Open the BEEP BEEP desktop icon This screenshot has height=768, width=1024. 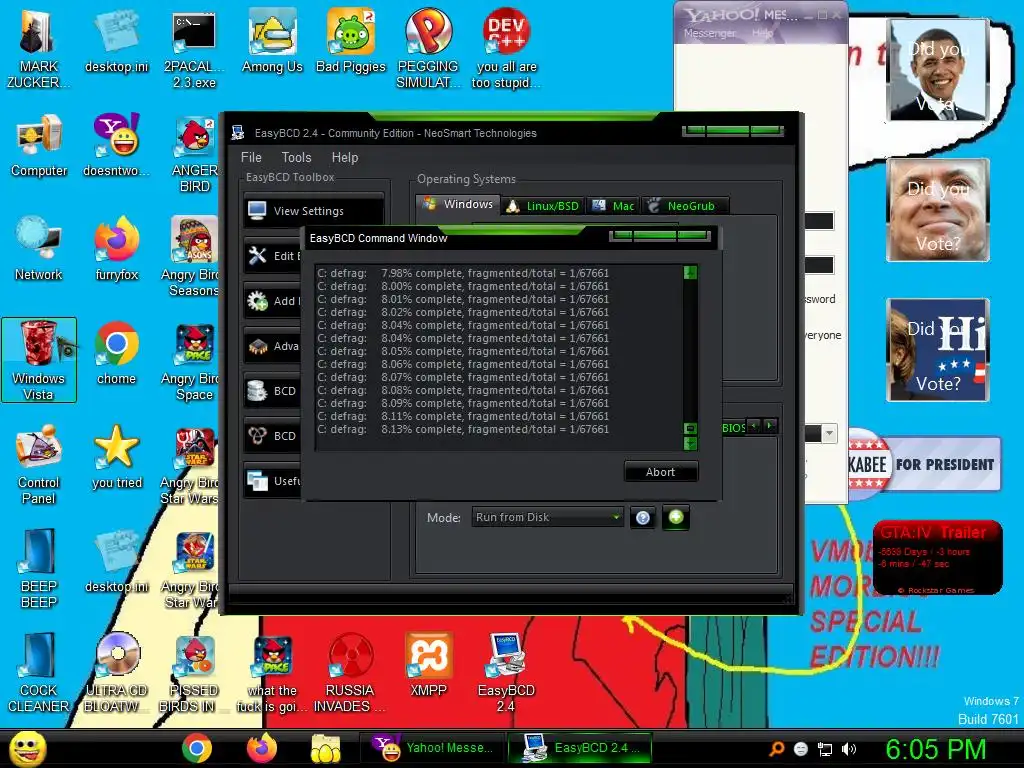click(x=39, y=568)
